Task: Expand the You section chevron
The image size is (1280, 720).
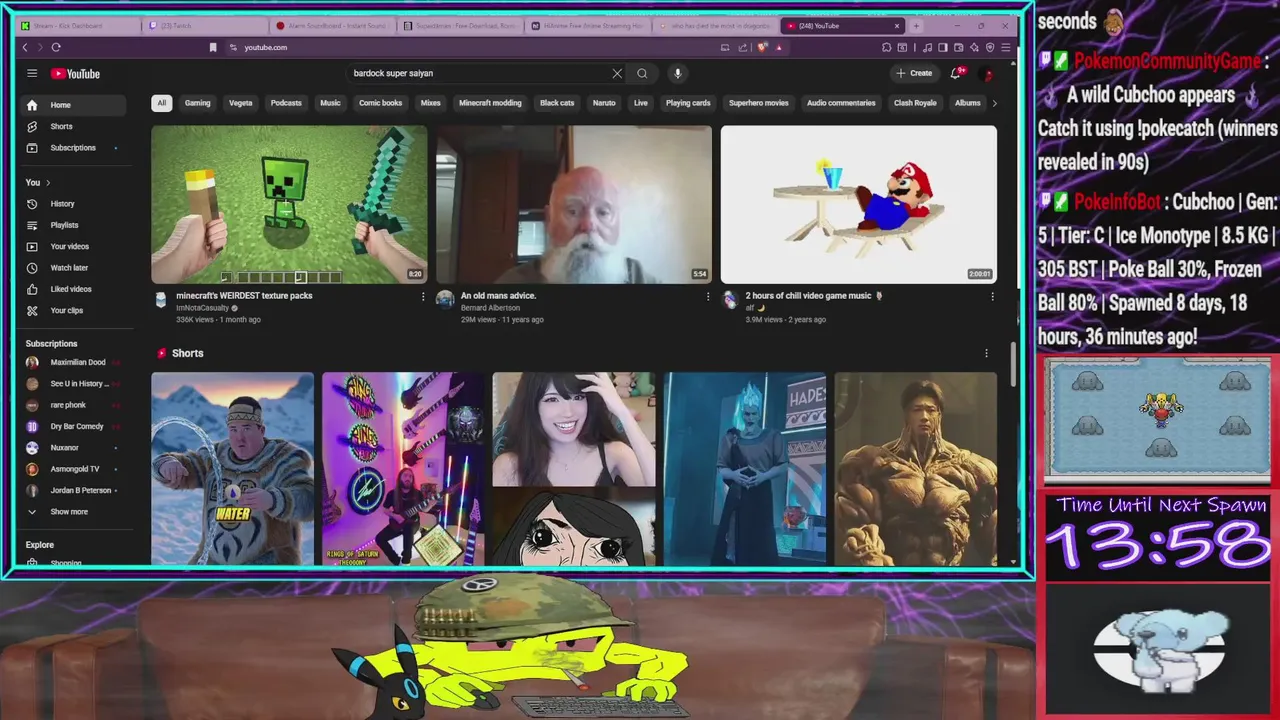Action: tap(47, 183)
